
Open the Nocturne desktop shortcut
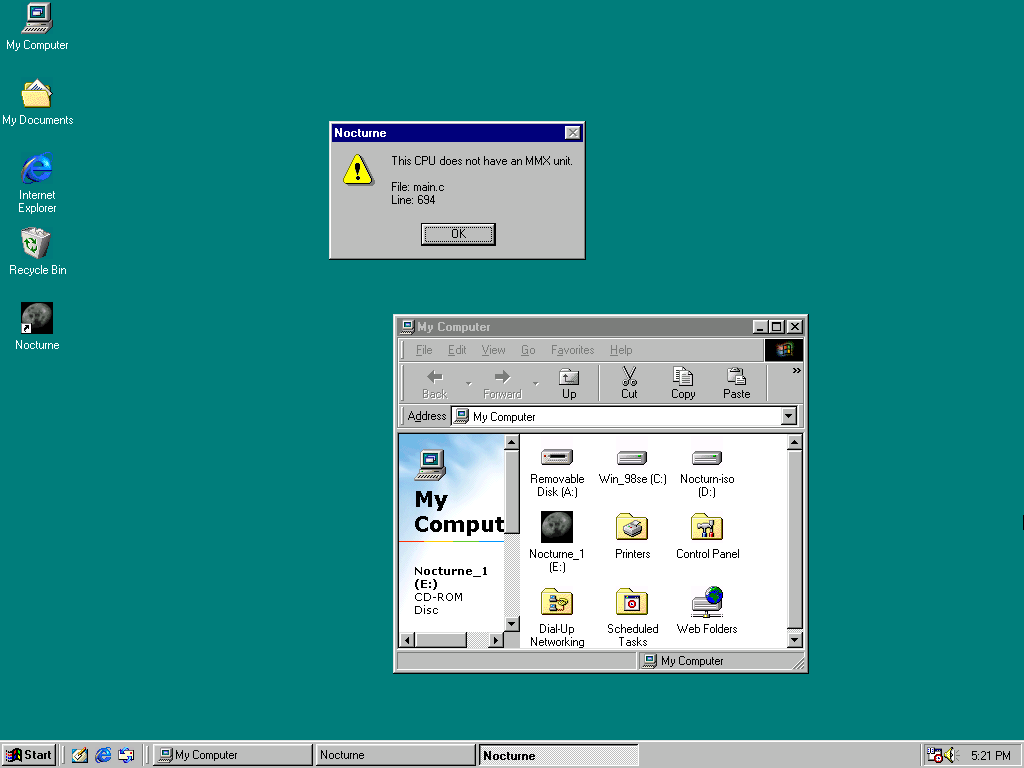pos(37,319)
